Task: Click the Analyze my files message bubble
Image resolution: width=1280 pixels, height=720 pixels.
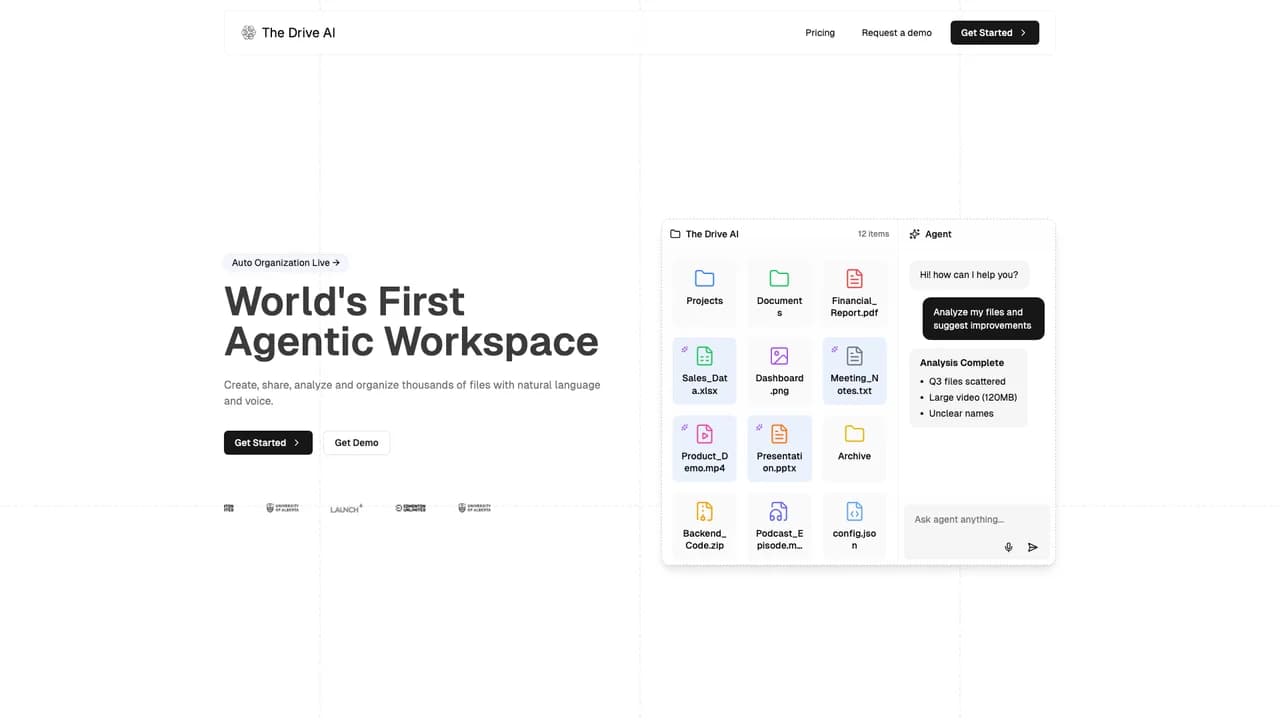Action: click(983, 319)
